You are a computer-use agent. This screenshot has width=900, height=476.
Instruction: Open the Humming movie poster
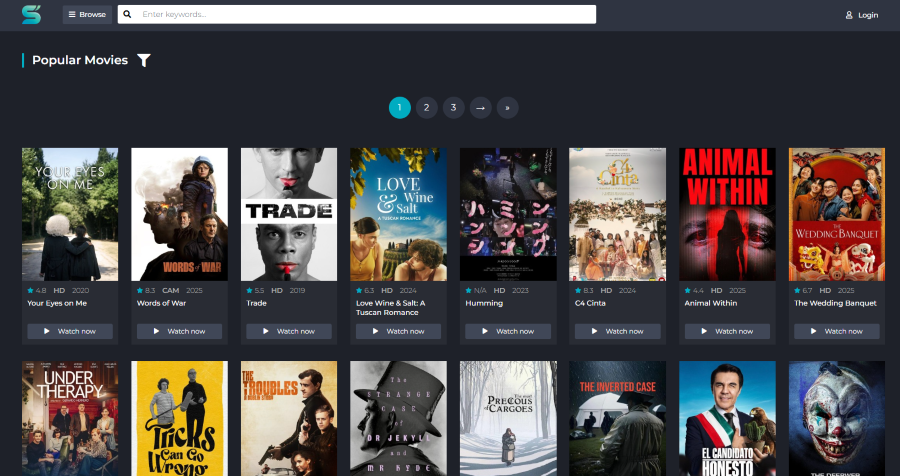point(508,214)
